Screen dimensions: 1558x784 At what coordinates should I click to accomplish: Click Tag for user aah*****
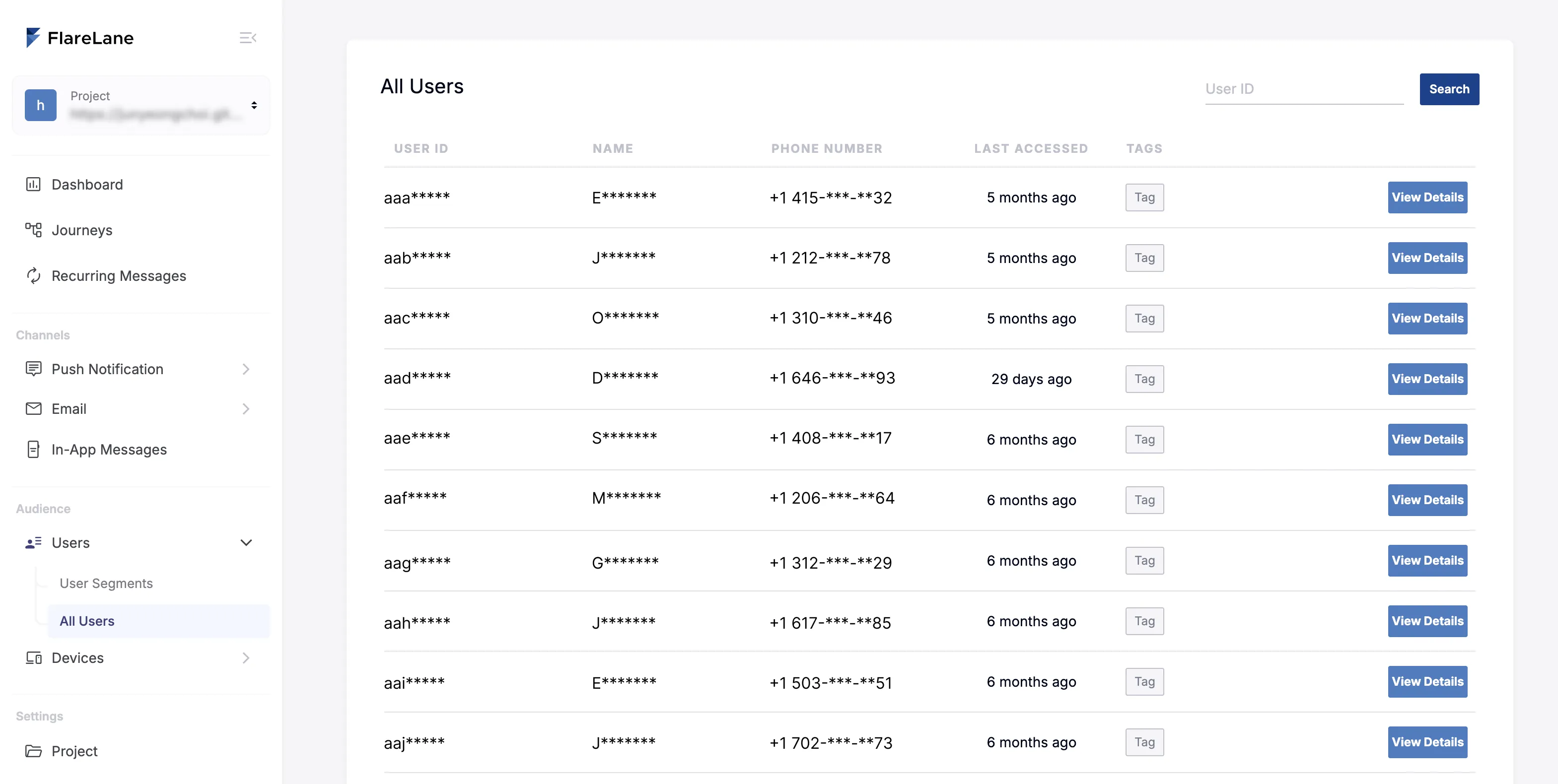(x=1144, y=620)
